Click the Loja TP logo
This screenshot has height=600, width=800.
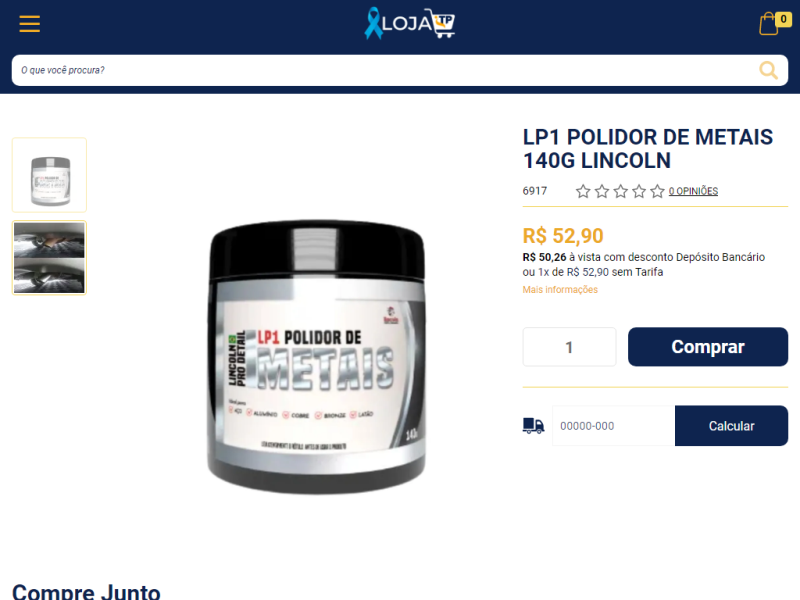pyautogui.click(x=409, y=23)
